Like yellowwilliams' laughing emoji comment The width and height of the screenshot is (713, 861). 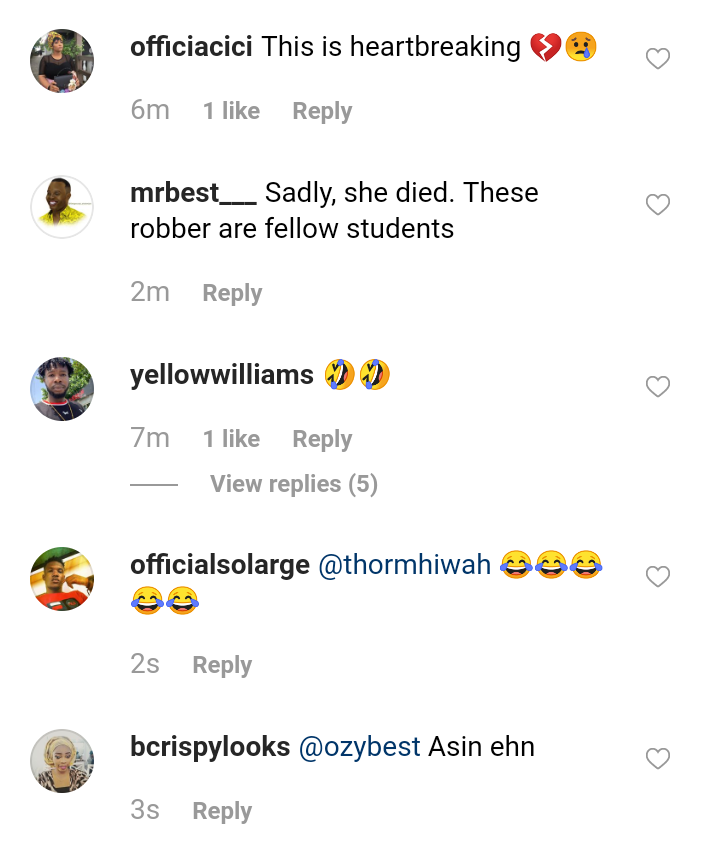[657, 387]
